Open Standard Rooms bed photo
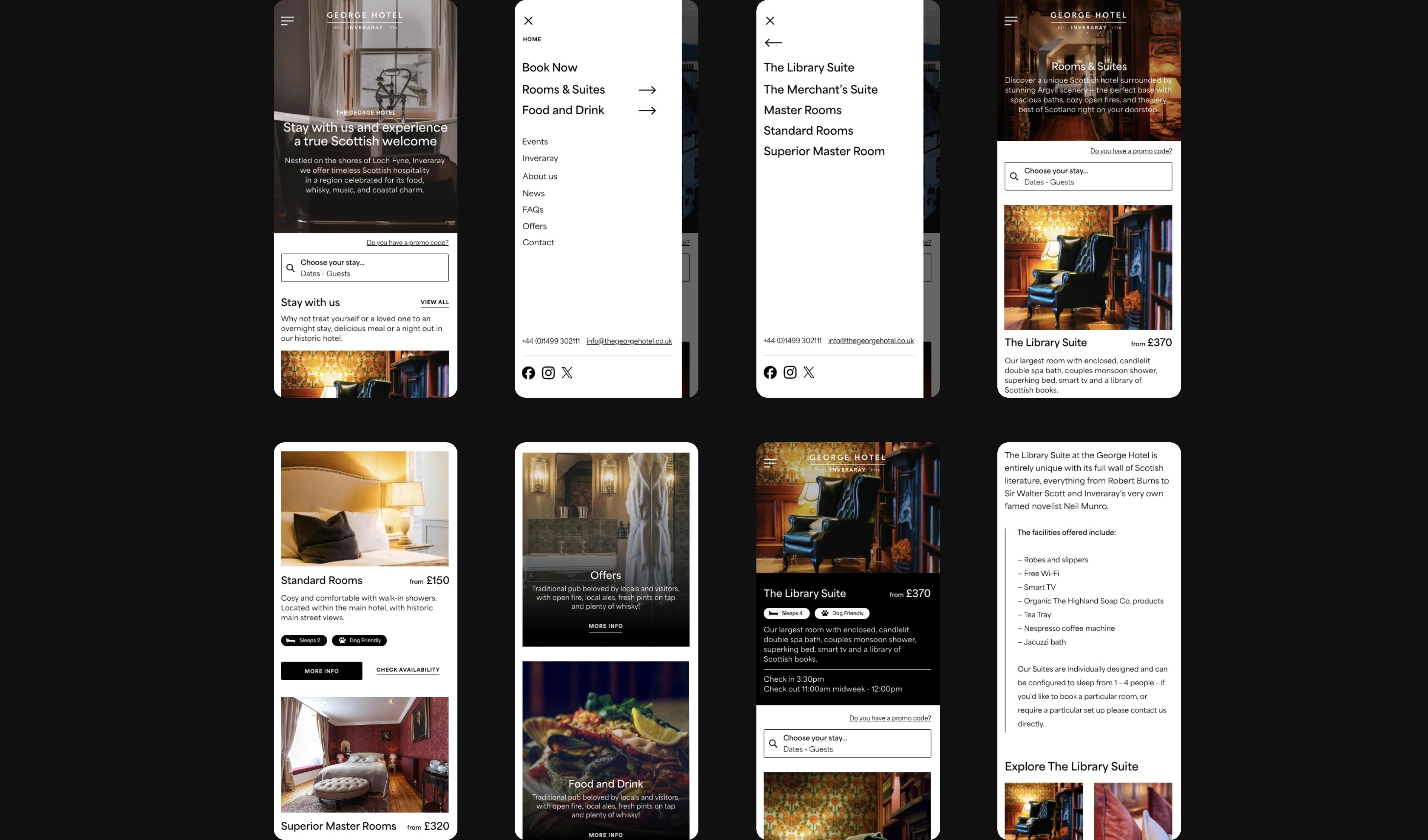This screenshot has height=840, width=1428. pos(364,508)
